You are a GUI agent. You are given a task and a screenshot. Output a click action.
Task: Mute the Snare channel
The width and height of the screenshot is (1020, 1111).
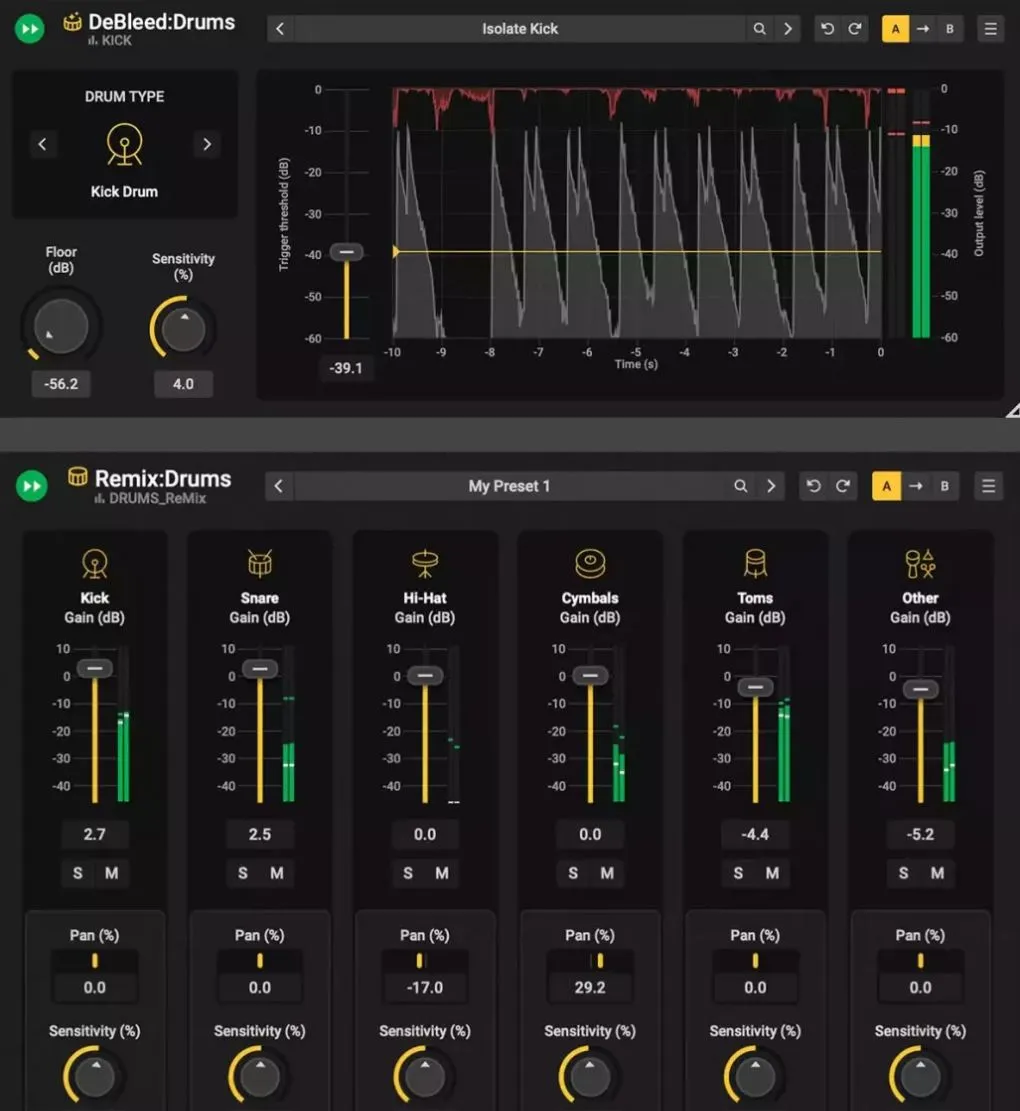pyautogui.click(x=277, y=873)
